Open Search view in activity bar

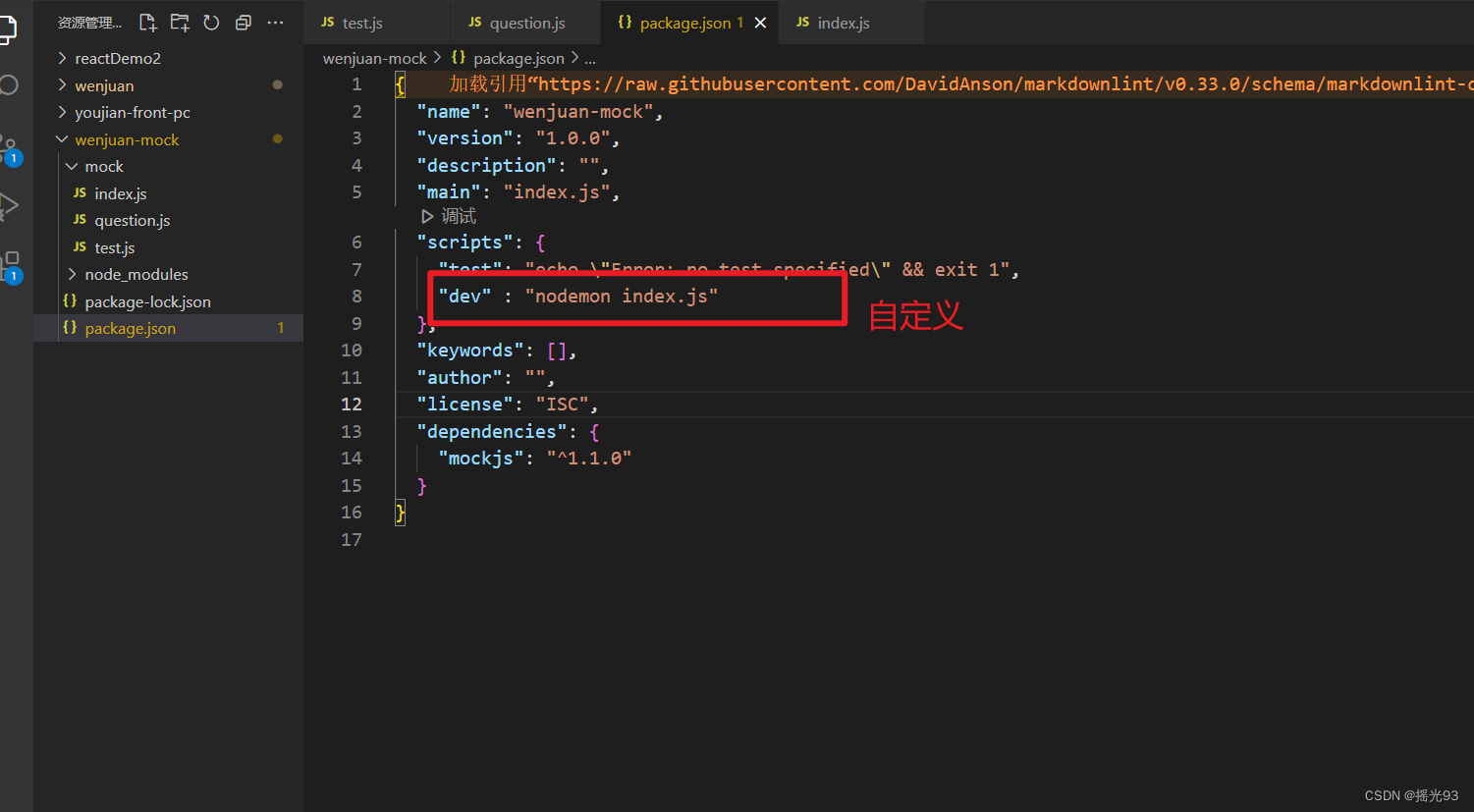(x=9, y=85)
